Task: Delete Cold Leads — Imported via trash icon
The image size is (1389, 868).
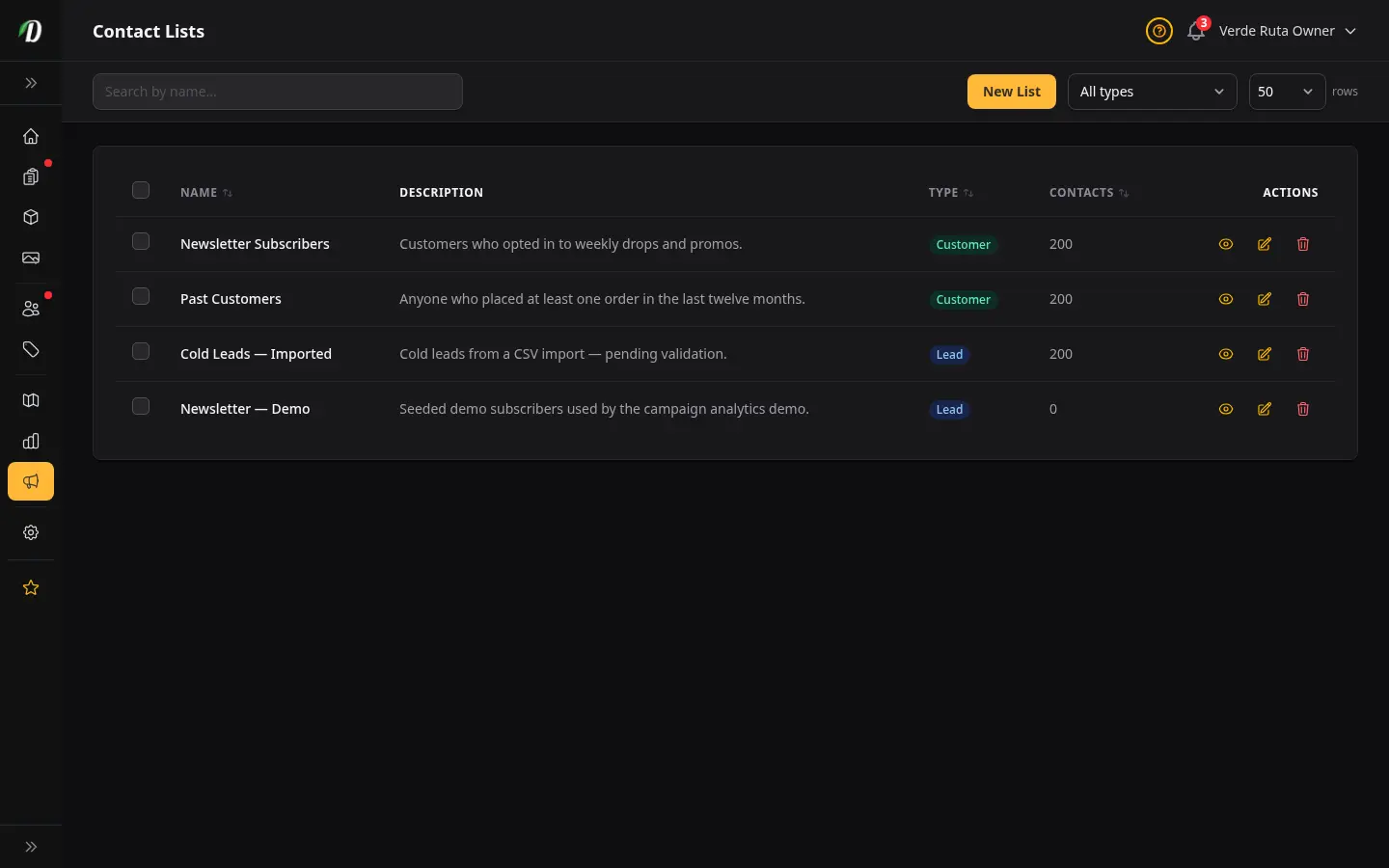Action: [x=1303, y=354]
